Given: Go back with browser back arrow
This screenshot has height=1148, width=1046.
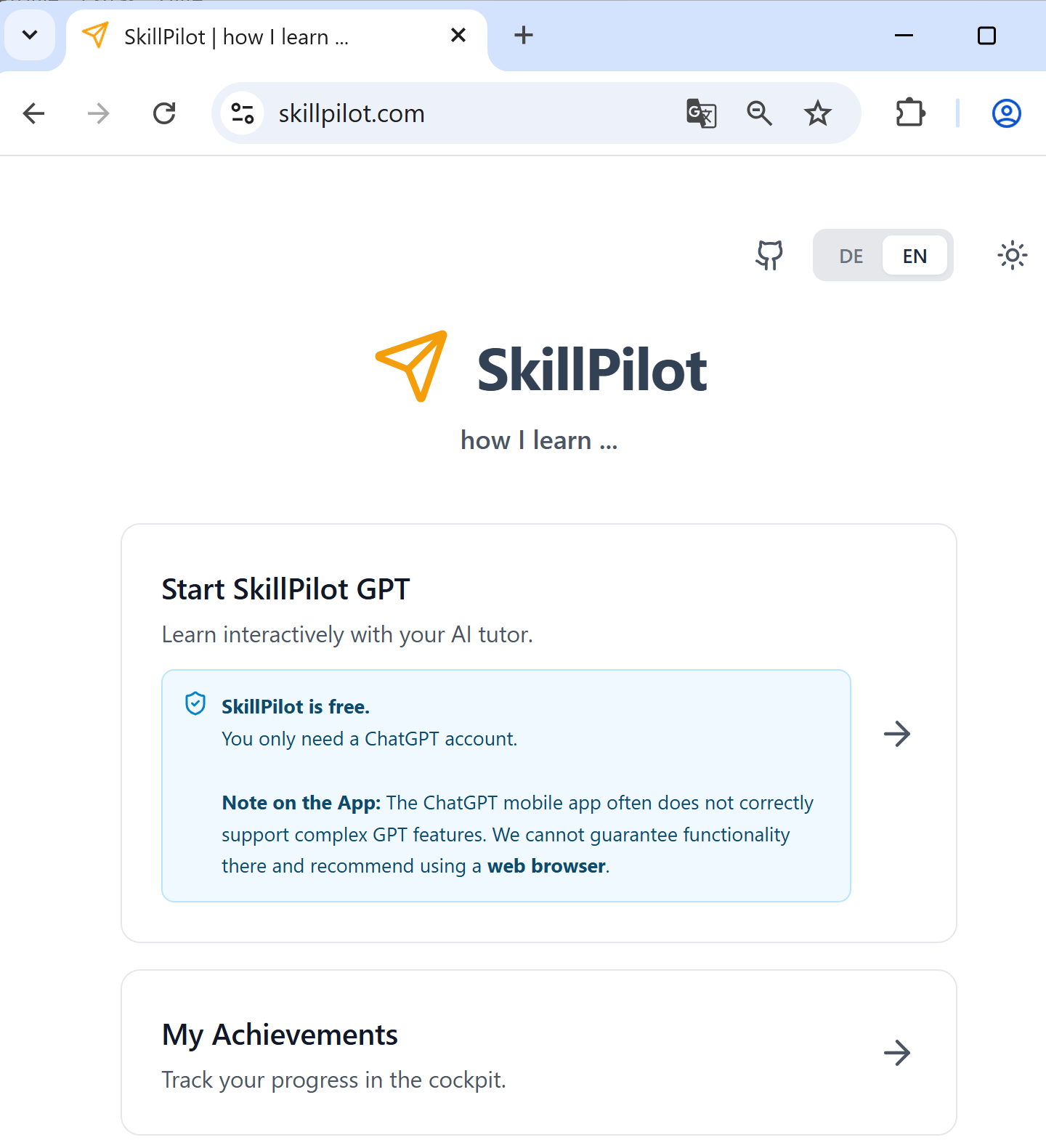Looking at the screenshot, I should click(x=33, y=113).
